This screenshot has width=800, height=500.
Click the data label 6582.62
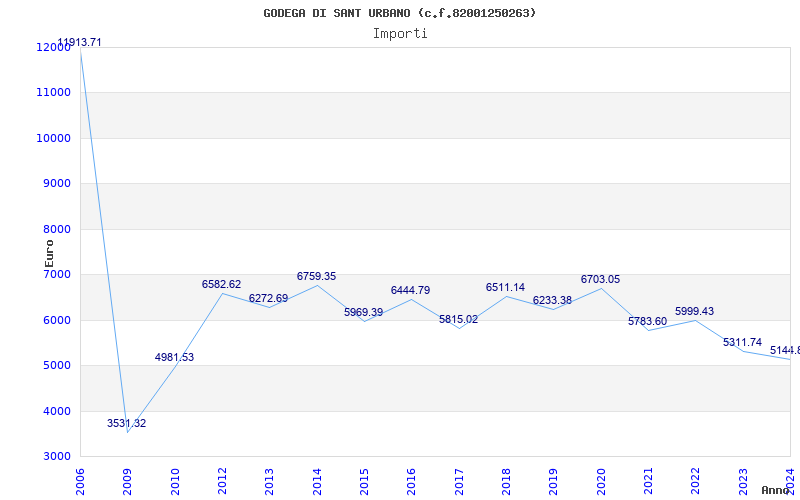coord(221,284)
